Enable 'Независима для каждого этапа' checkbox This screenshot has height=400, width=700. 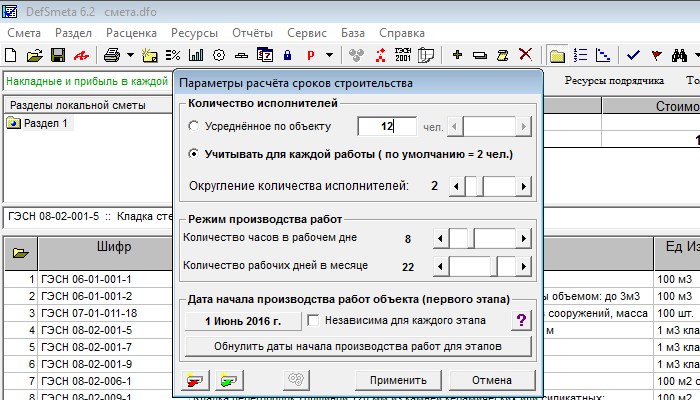(x=314, y=321)
